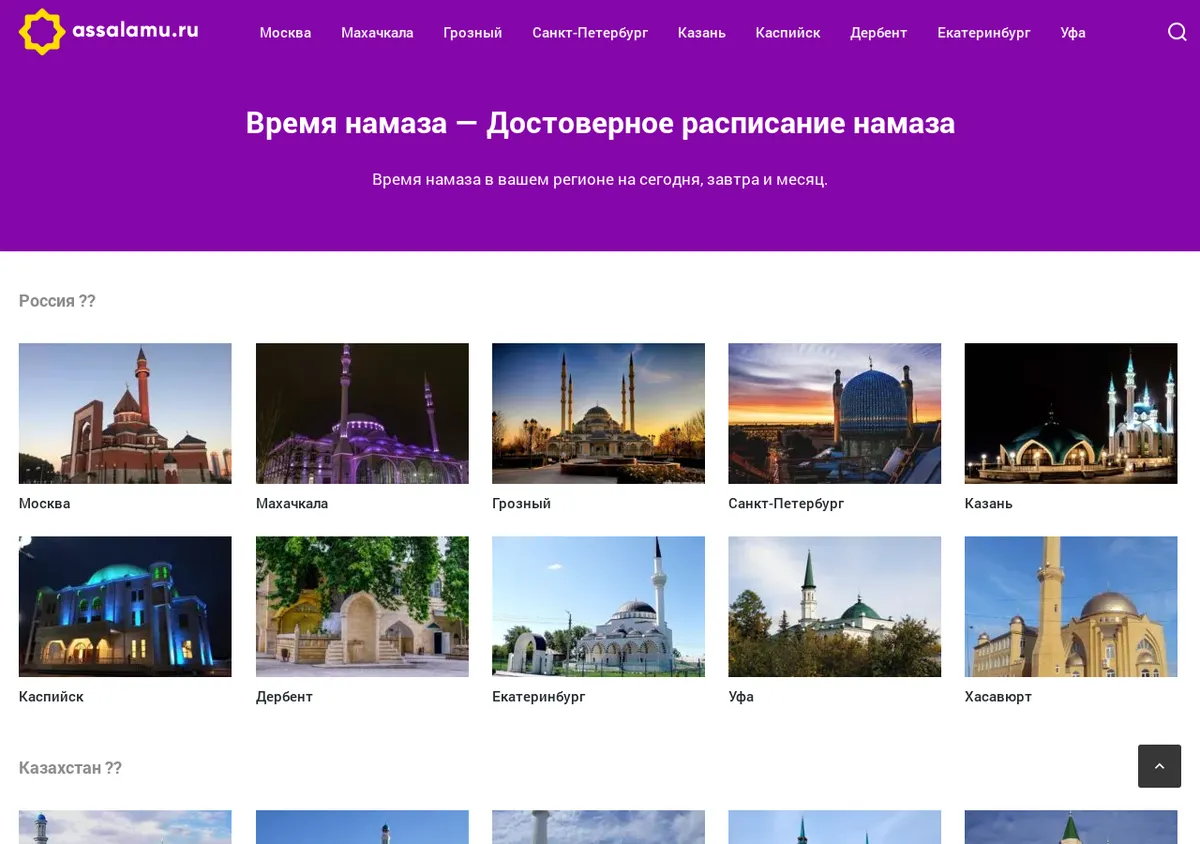Select Махачкала in the top navigation
Image resolution: width=1200 pixels, height=844 pixels.
[377, 33]
